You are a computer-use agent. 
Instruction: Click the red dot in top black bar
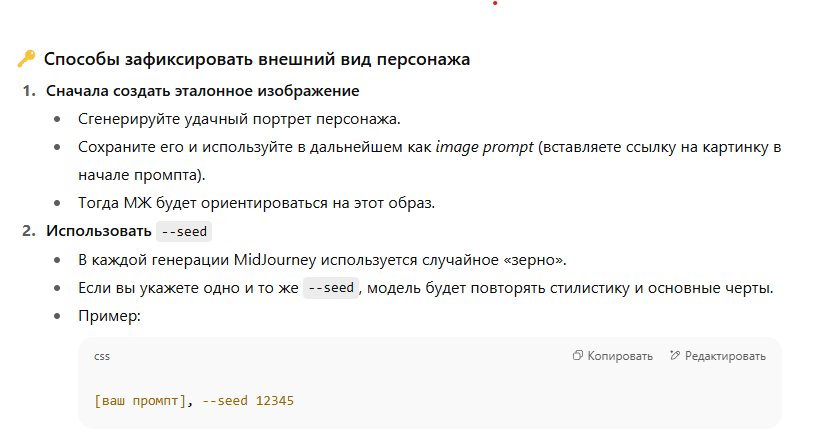[495, 3]
